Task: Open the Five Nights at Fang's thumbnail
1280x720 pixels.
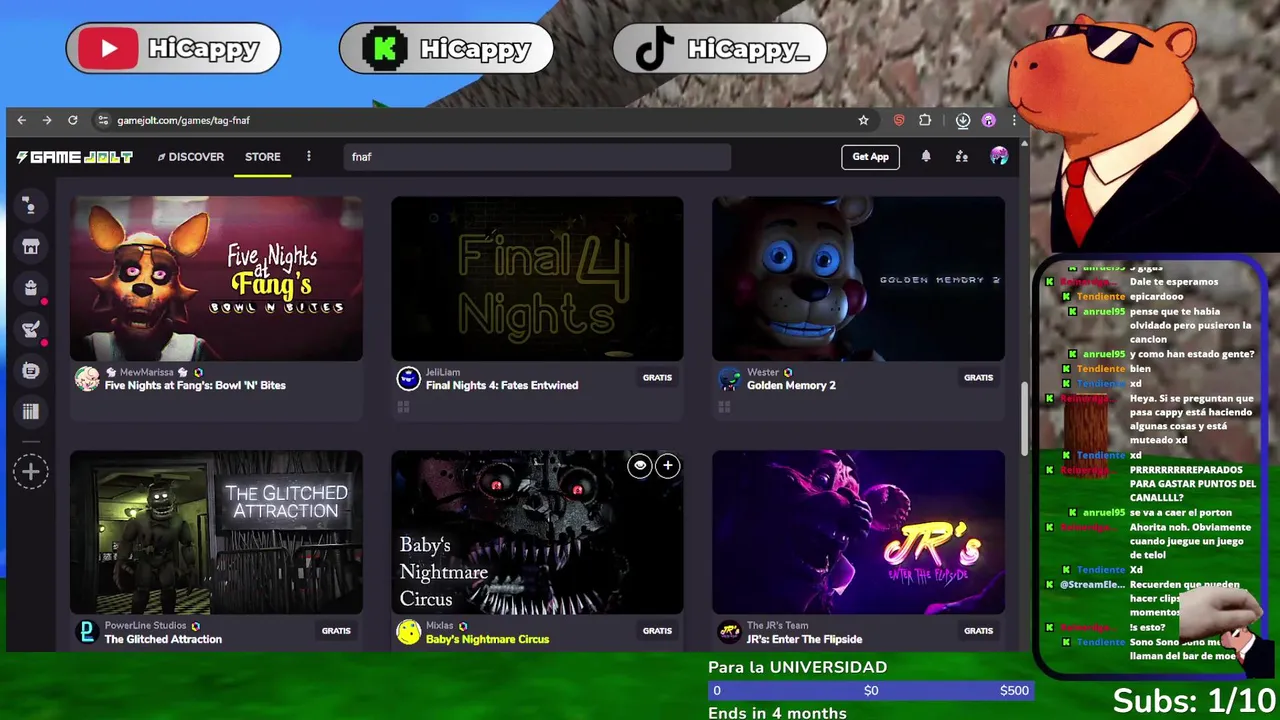Action: [216, 278]
